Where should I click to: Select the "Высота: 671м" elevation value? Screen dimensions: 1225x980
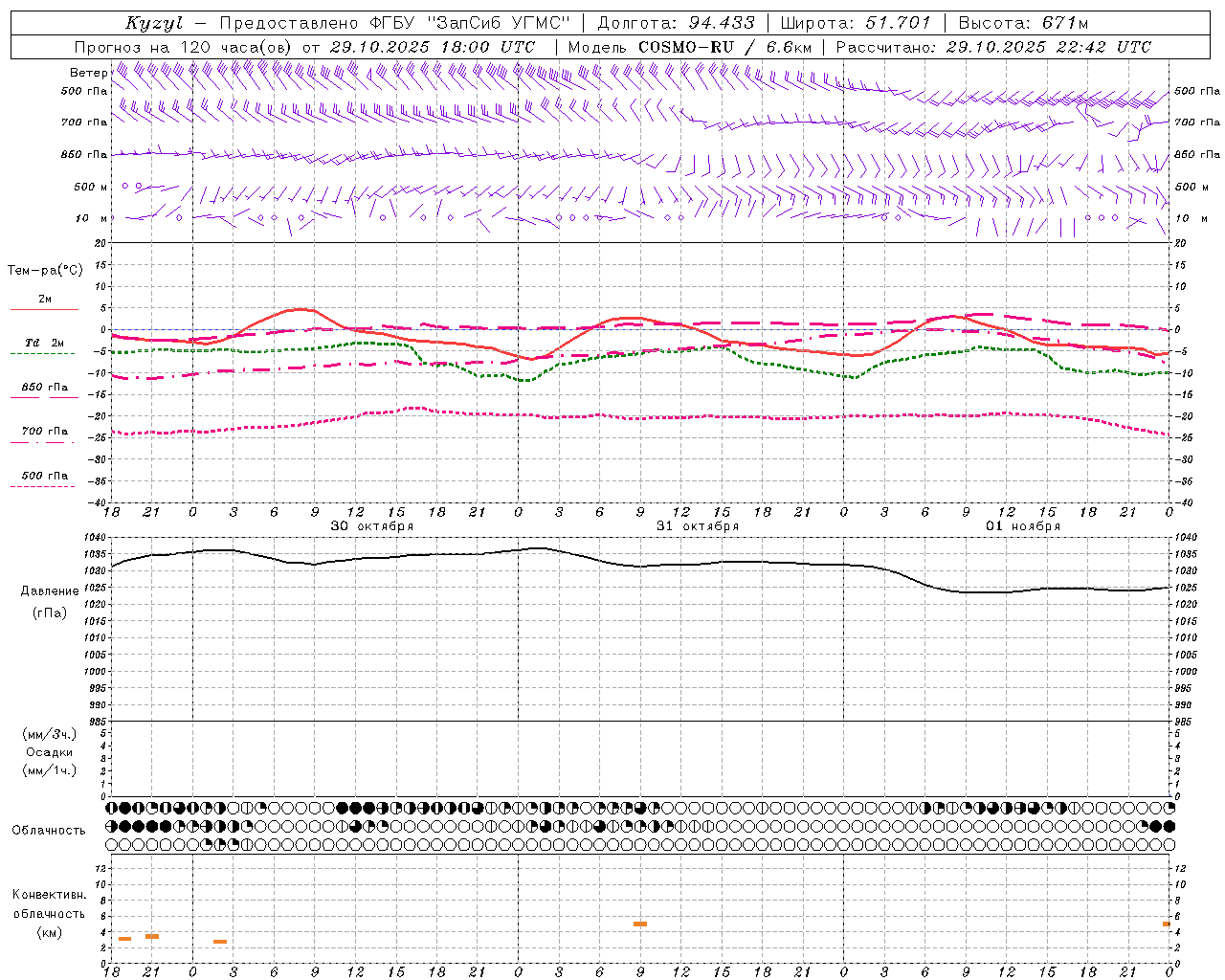pyautogui.click(x=1024, y=23)
